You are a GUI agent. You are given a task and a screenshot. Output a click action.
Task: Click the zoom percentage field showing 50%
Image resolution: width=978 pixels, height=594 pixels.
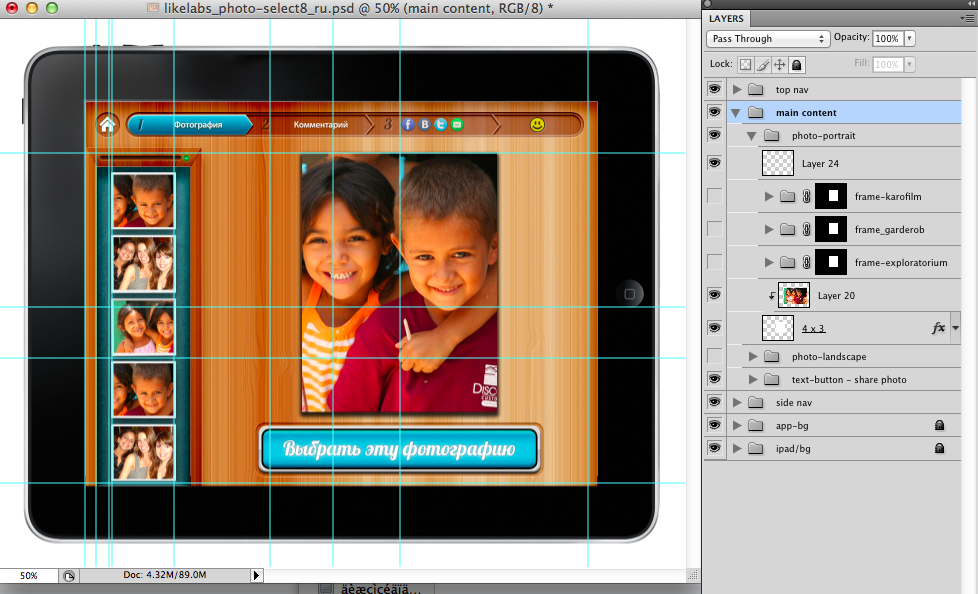tap(28, 576)
